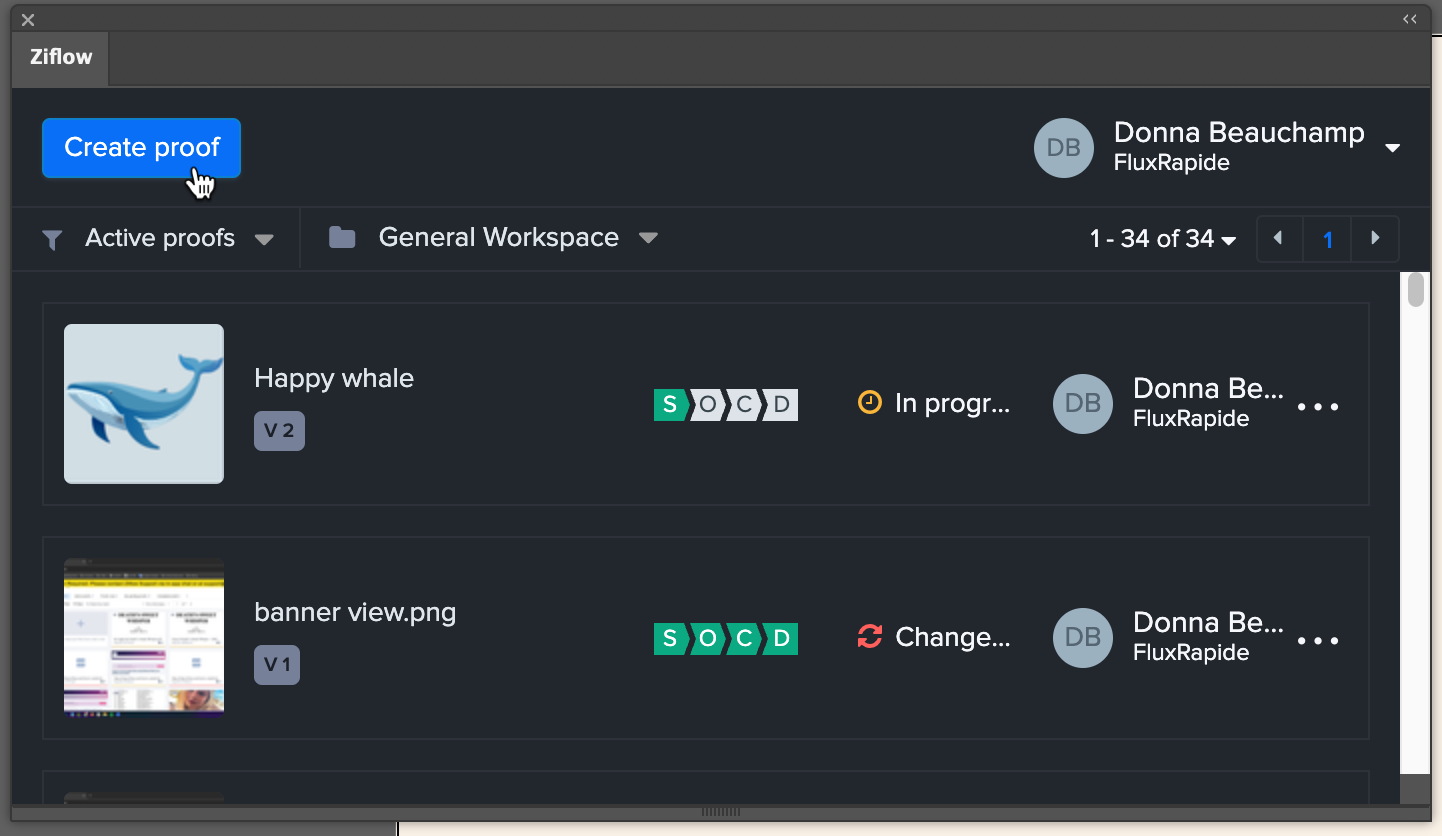This screenshot has height=836, width=1442.
Task: Open more options for Happy whale proof
Action: tap(1318, 407)
